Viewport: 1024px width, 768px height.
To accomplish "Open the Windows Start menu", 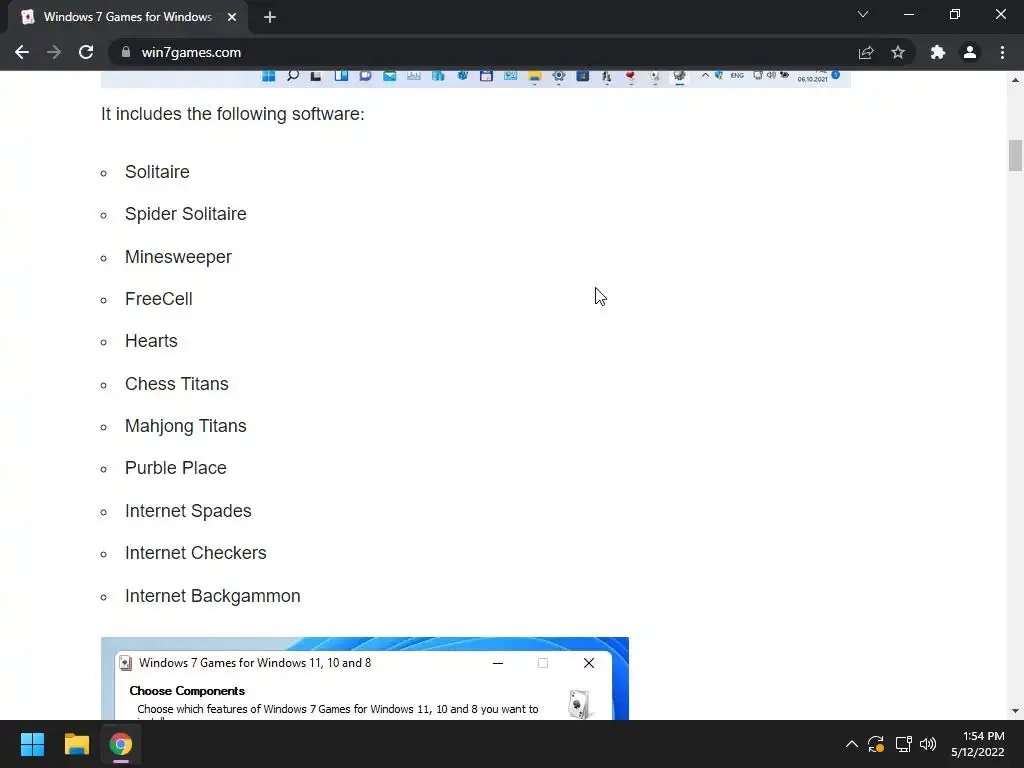I will coord(32,744).
